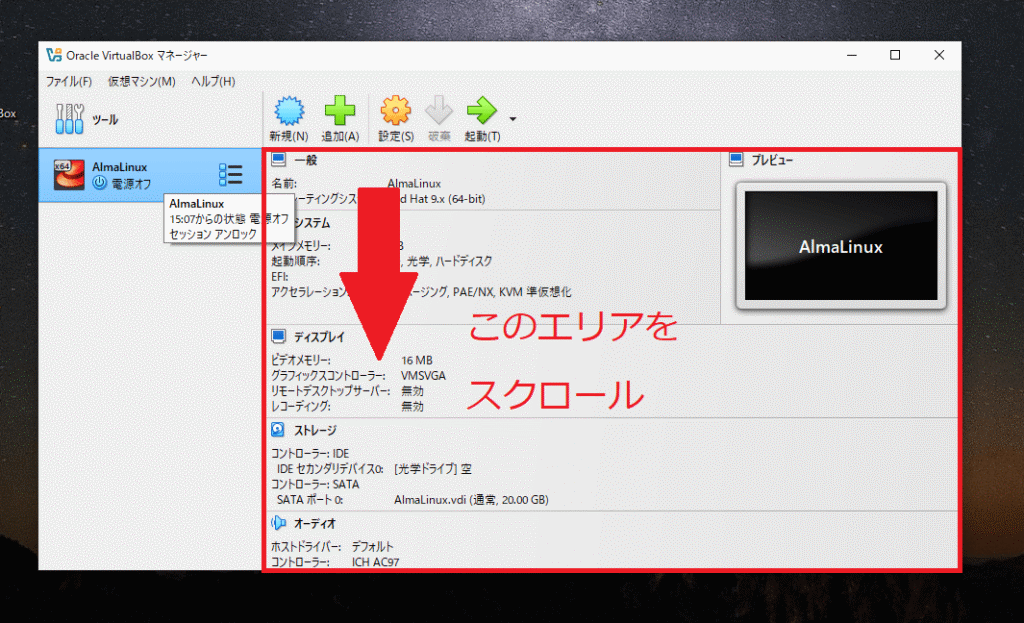Click the 16 MB video memory value
The image size is (1024, 623).
(417, 360)
